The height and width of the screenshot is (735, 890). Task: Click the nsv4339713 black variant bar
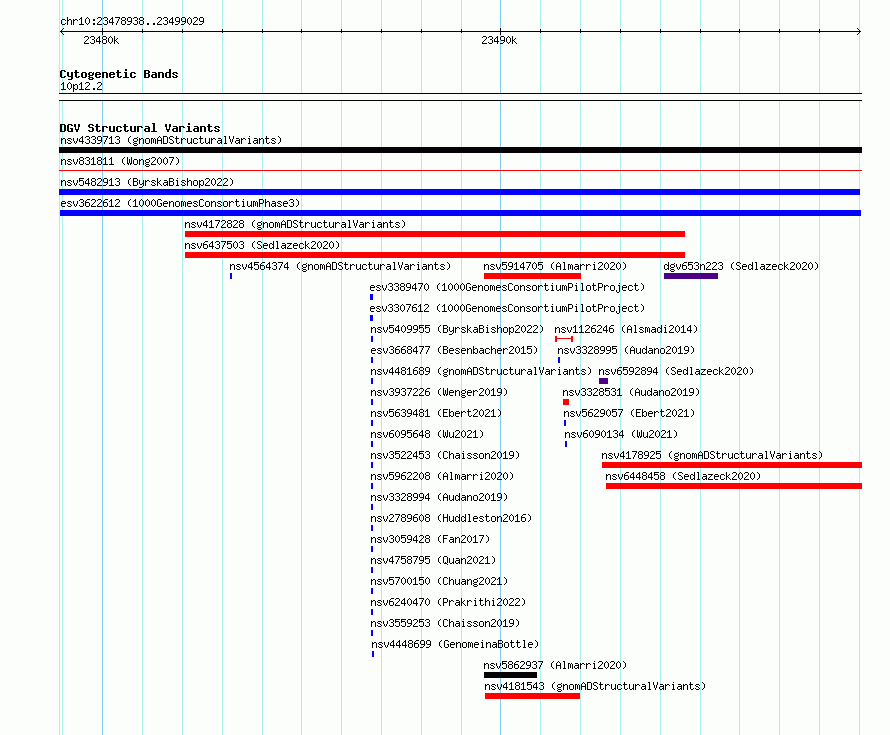pyautogui.click(x=460, y=150)
